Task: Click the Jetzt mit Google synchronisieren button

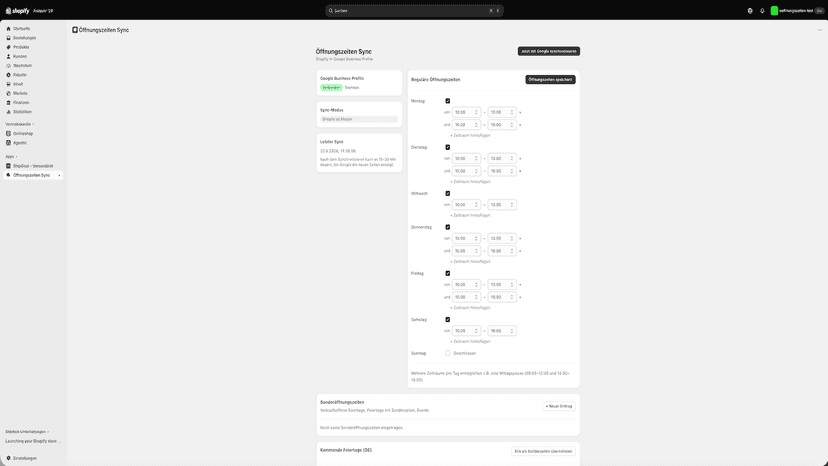Action: pyautogui.click(x=549, y=51)
